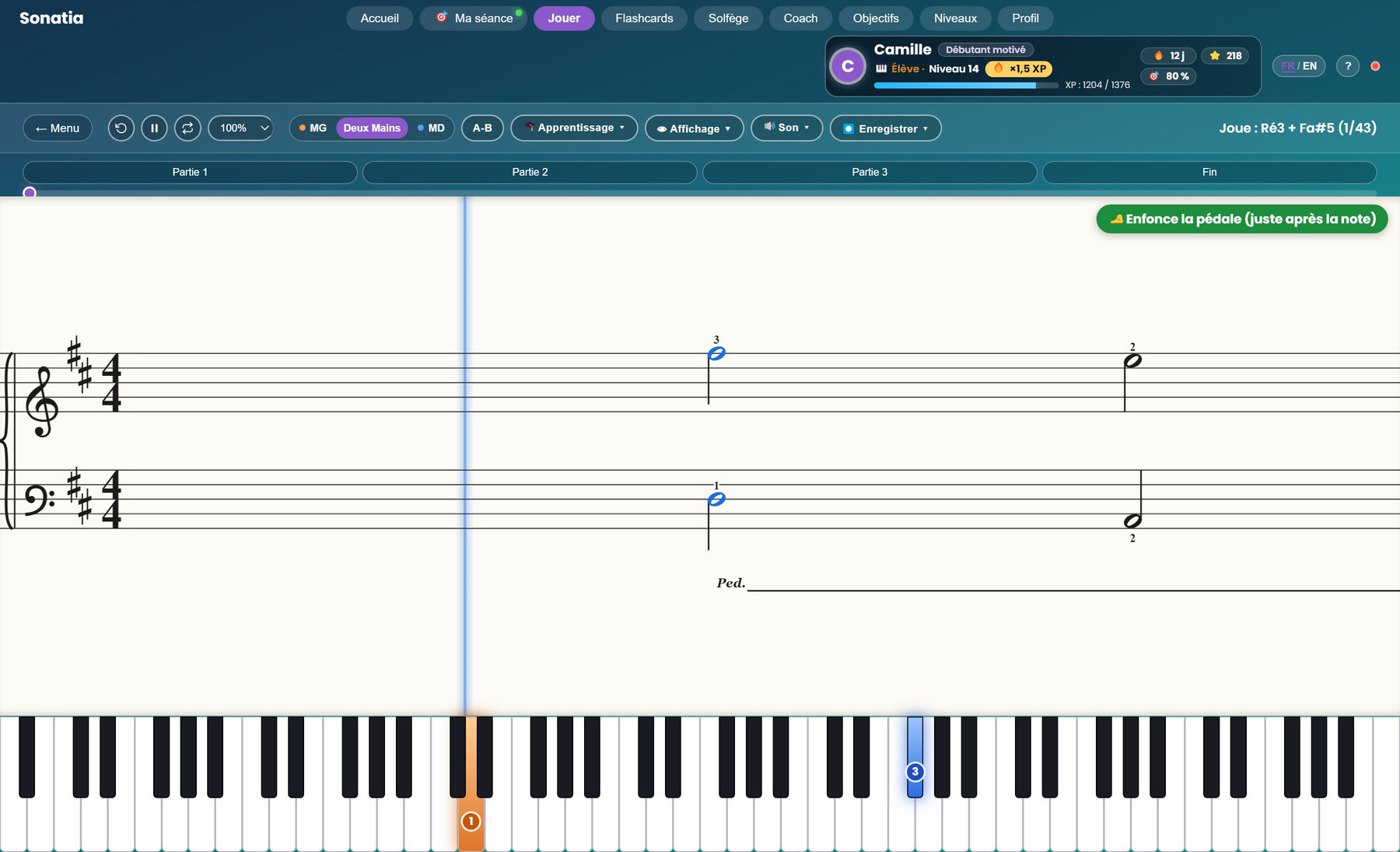Image resolution: width=1400 pixels, height=852 pixels.
Task: Click the help question mark icon
Action: tap(1348, 66)
